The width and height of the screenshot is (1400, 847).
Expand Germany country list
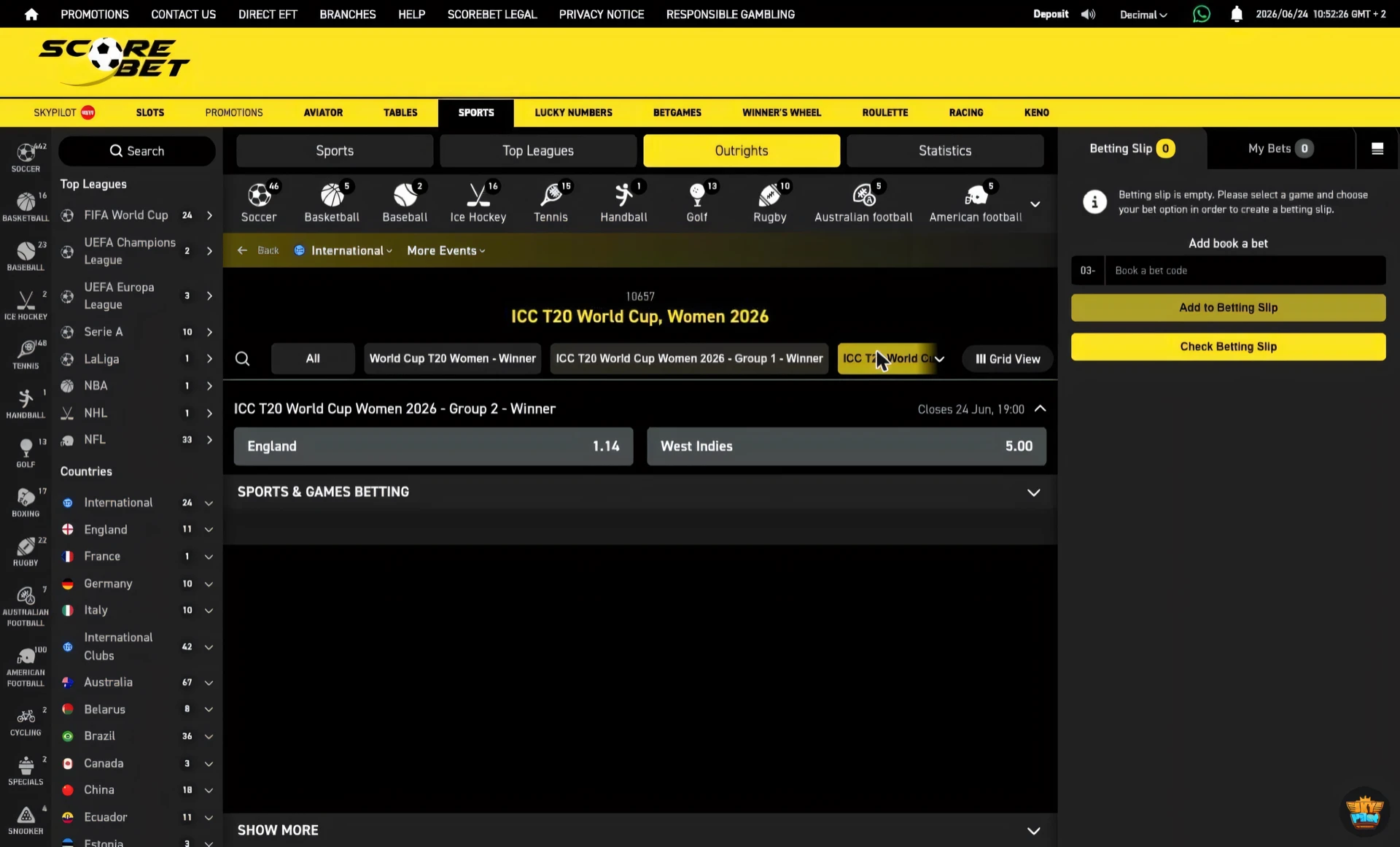tap(209, 584)
